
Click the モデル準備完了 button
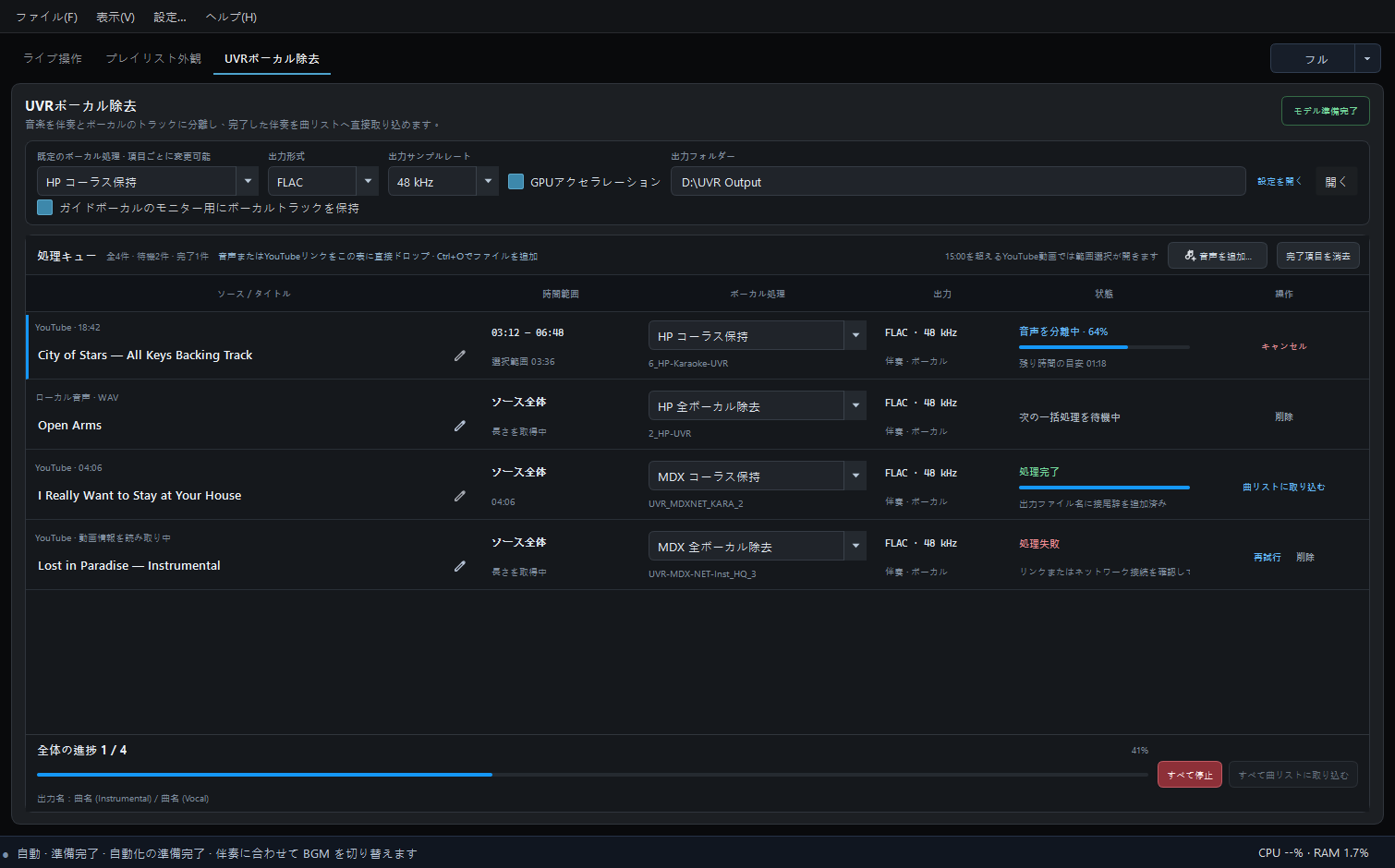[x=1325, y=111]
